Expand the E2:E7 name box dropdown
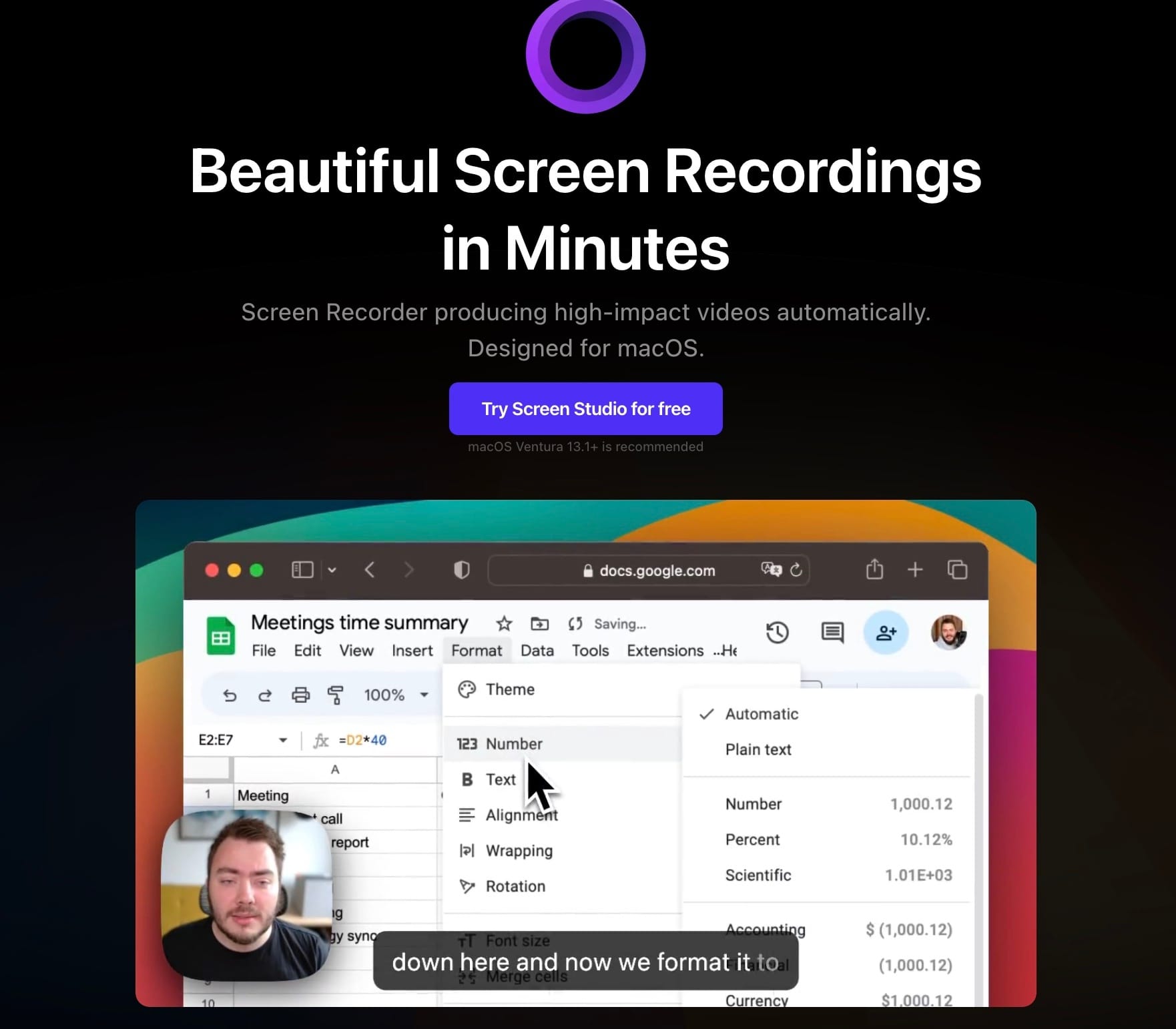The image size is (1176, 1029). (x=283, y=740)
